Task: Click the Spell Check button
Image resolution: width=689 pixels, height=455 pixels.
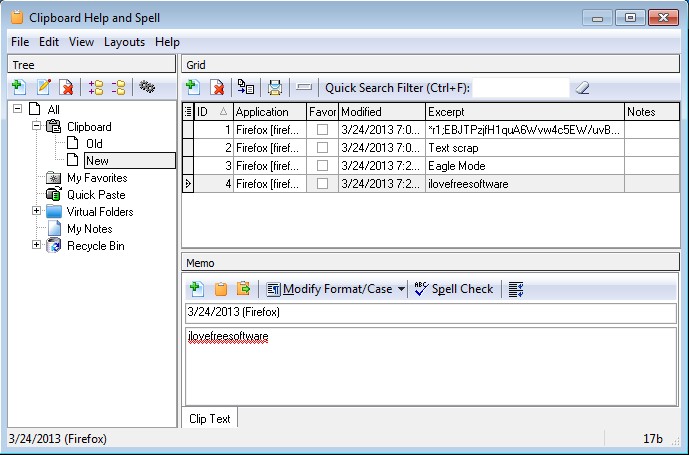Action: 454,289
